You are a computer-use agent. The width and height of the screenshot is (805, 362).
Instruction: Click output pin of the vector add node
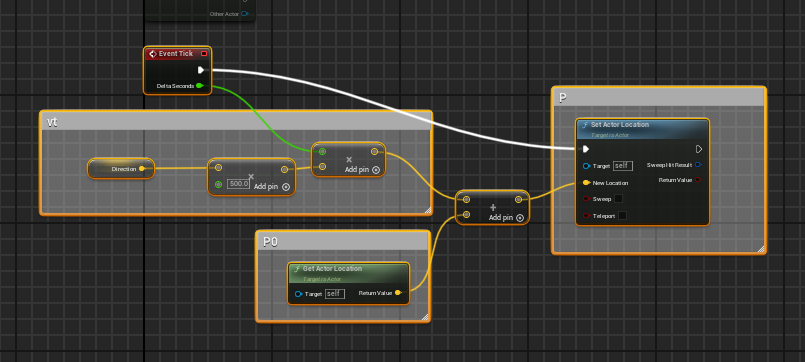click(x=519, y=199)
